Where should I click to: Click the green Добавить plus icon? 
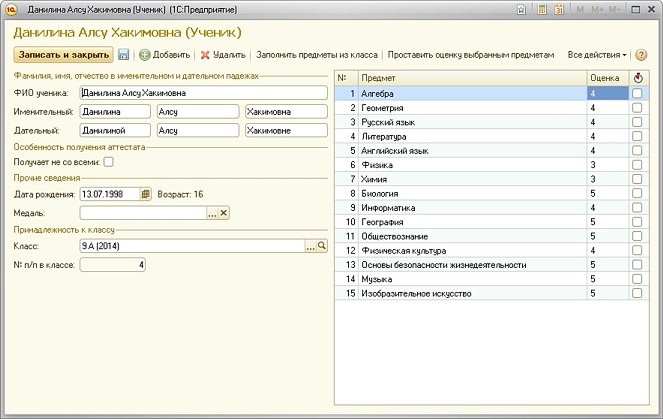[x=145, y=55]
